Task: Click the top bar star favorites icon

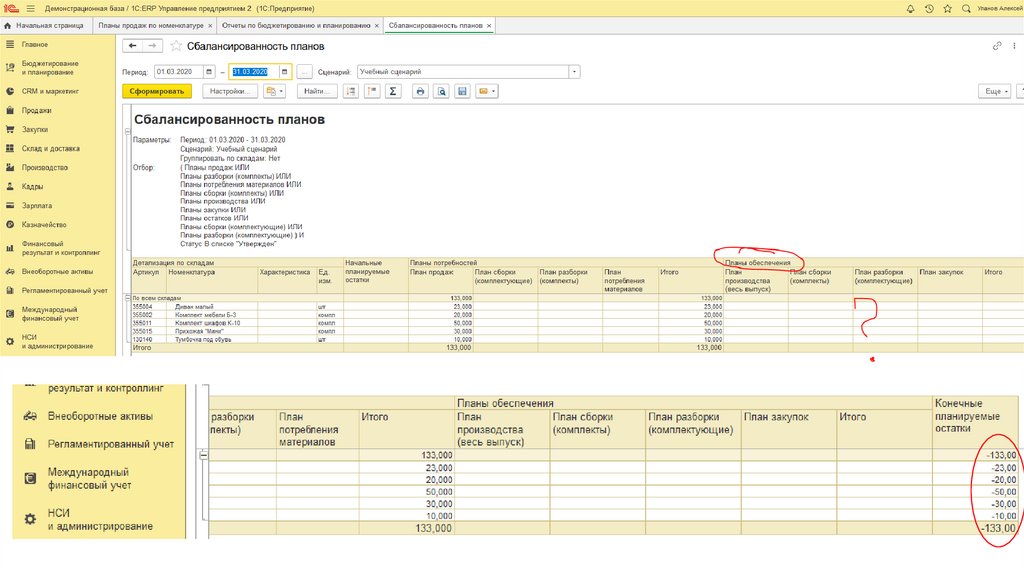Action: 950,8
